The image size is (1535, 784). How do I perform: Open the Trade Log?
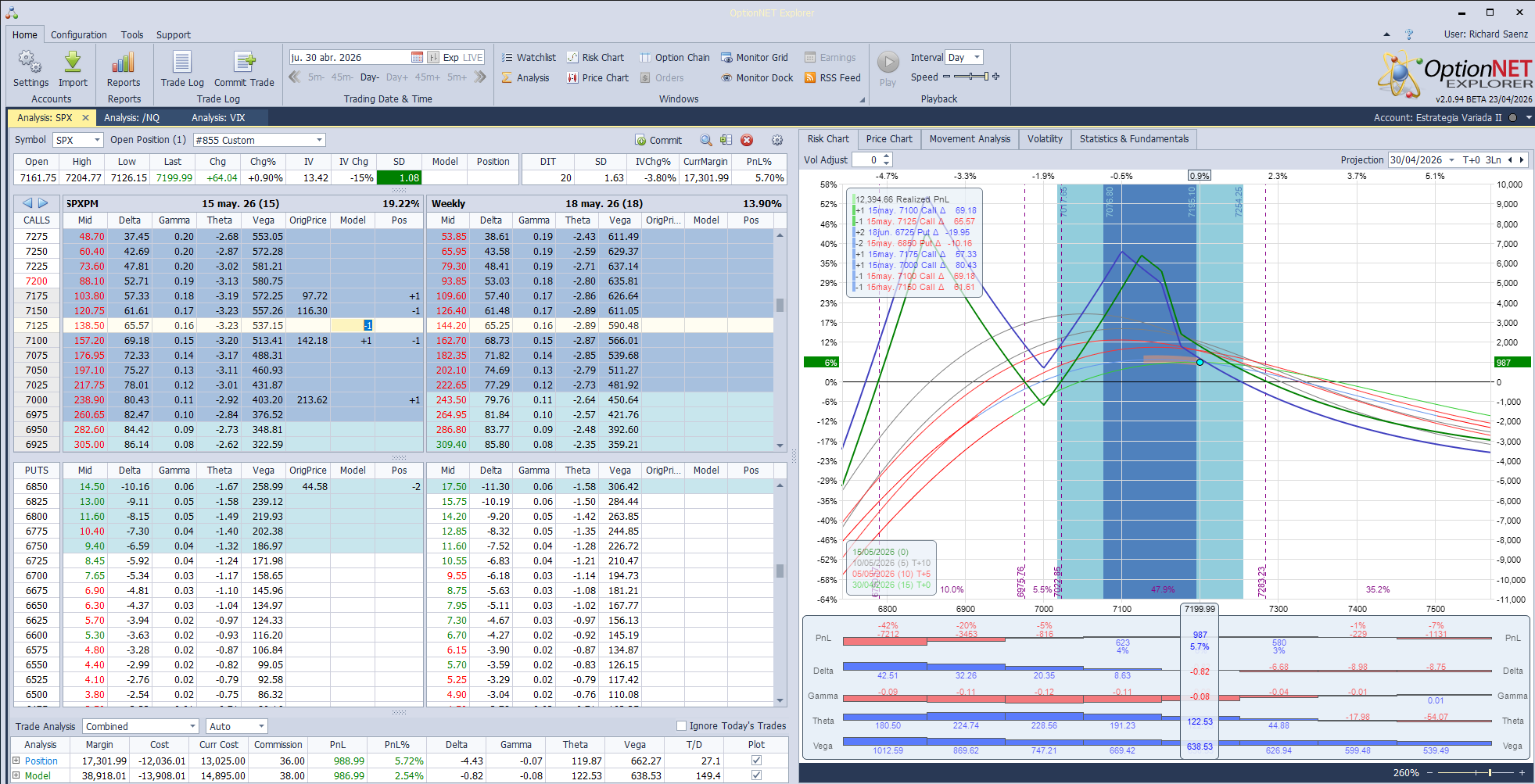182,69
